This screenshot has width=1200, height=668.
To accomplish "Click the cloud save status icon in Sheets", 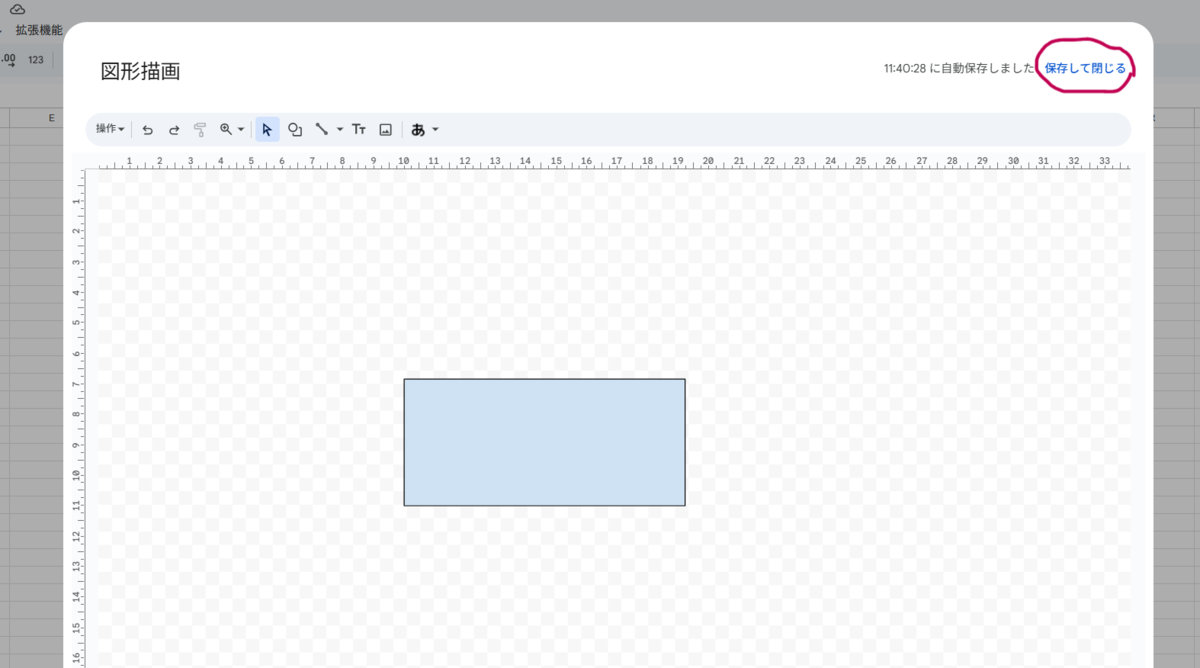I will (17, 8).
